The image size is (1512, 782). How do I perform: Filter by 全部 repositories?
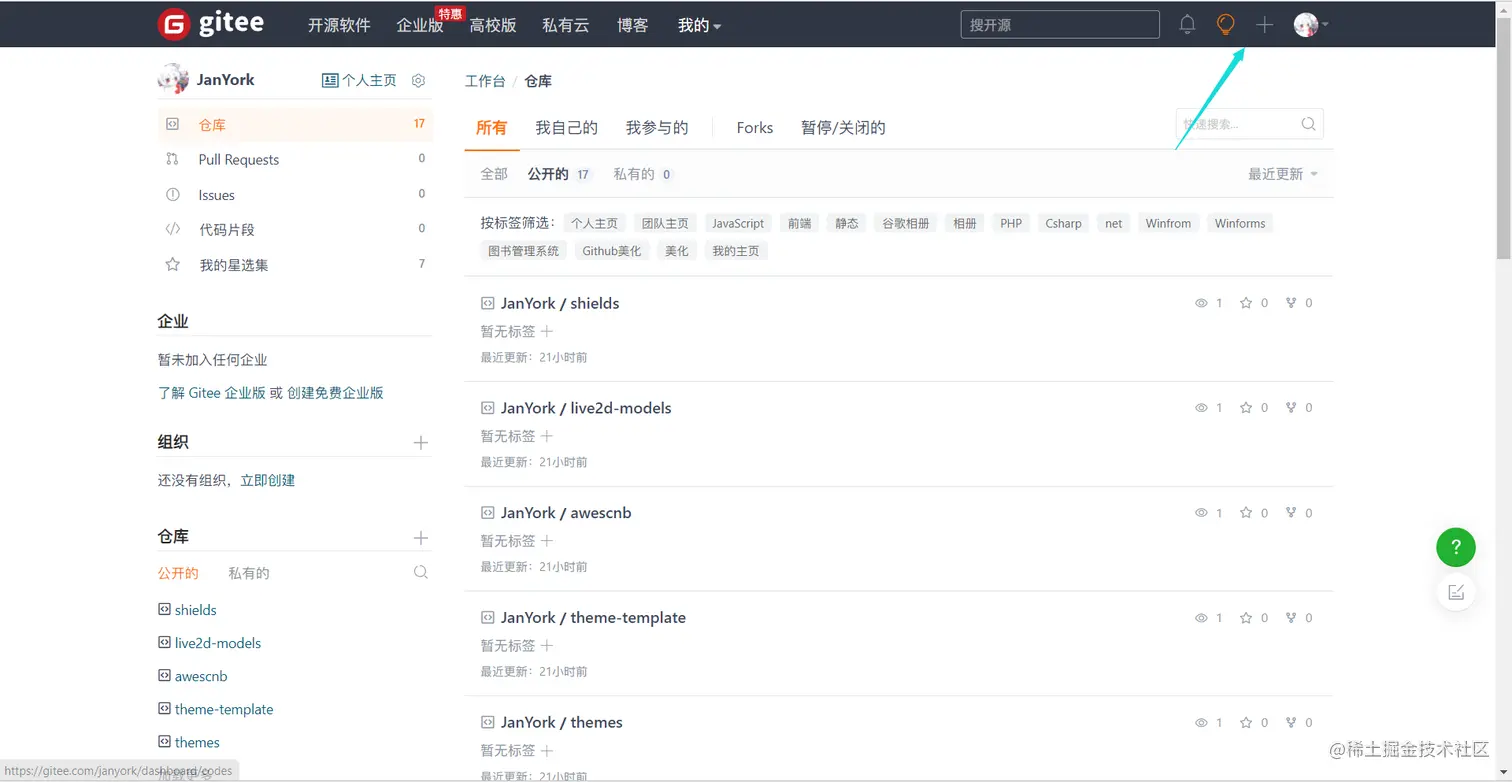(x=494, y=174)
